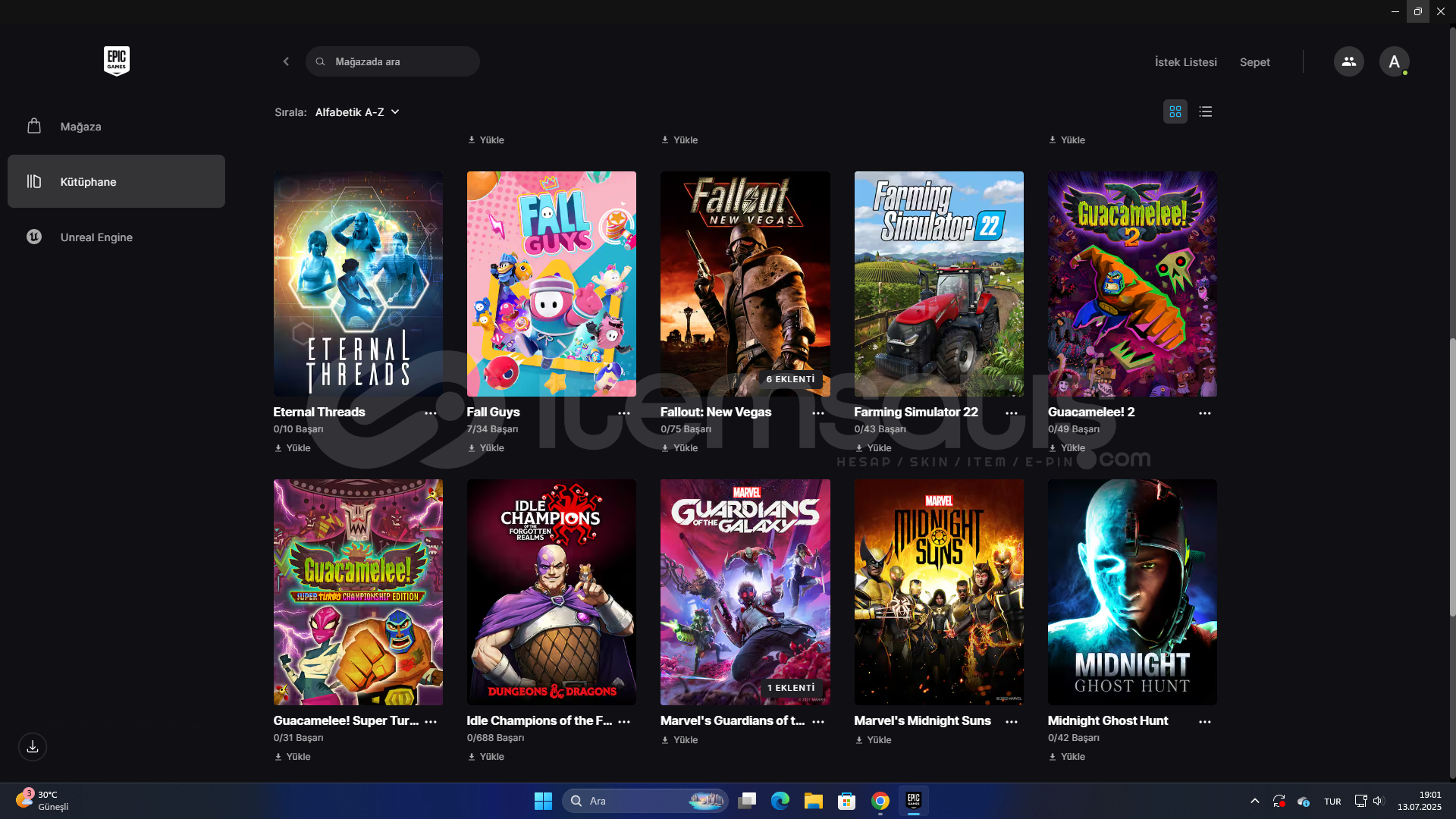Image resolution: width=1456 pixels, height=819 pixels.
Task: Select Kütüphane in the sidebar
Action: (x=116, y=181)
